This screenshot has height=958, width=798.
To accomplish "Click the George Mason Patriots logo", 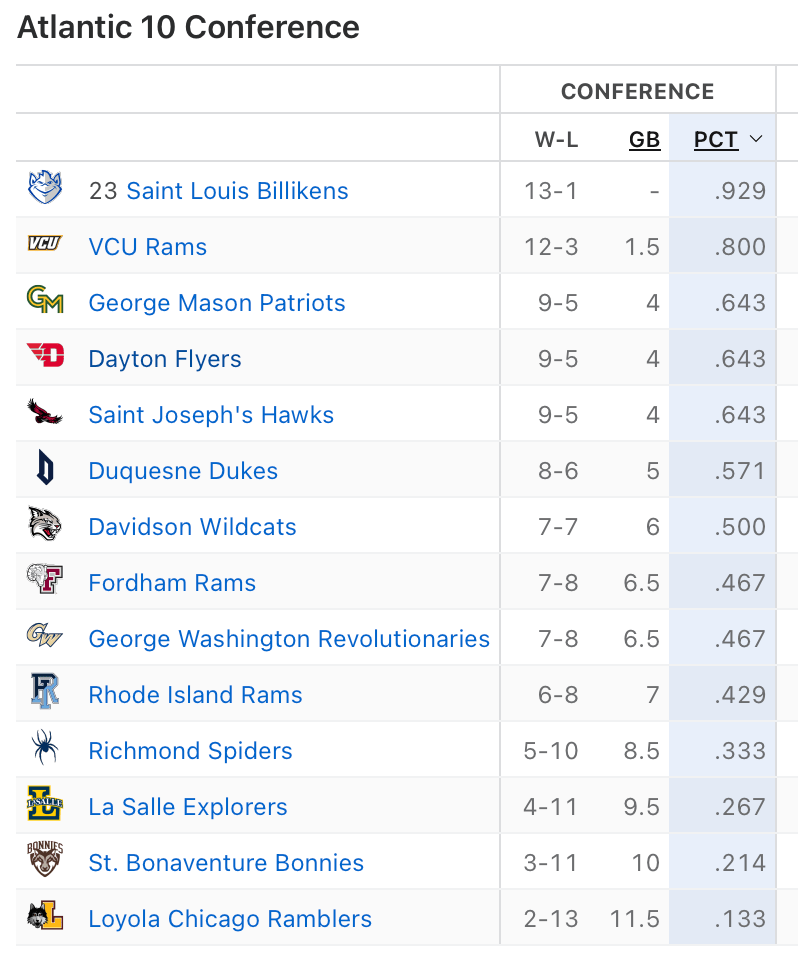I will point(45,300).
